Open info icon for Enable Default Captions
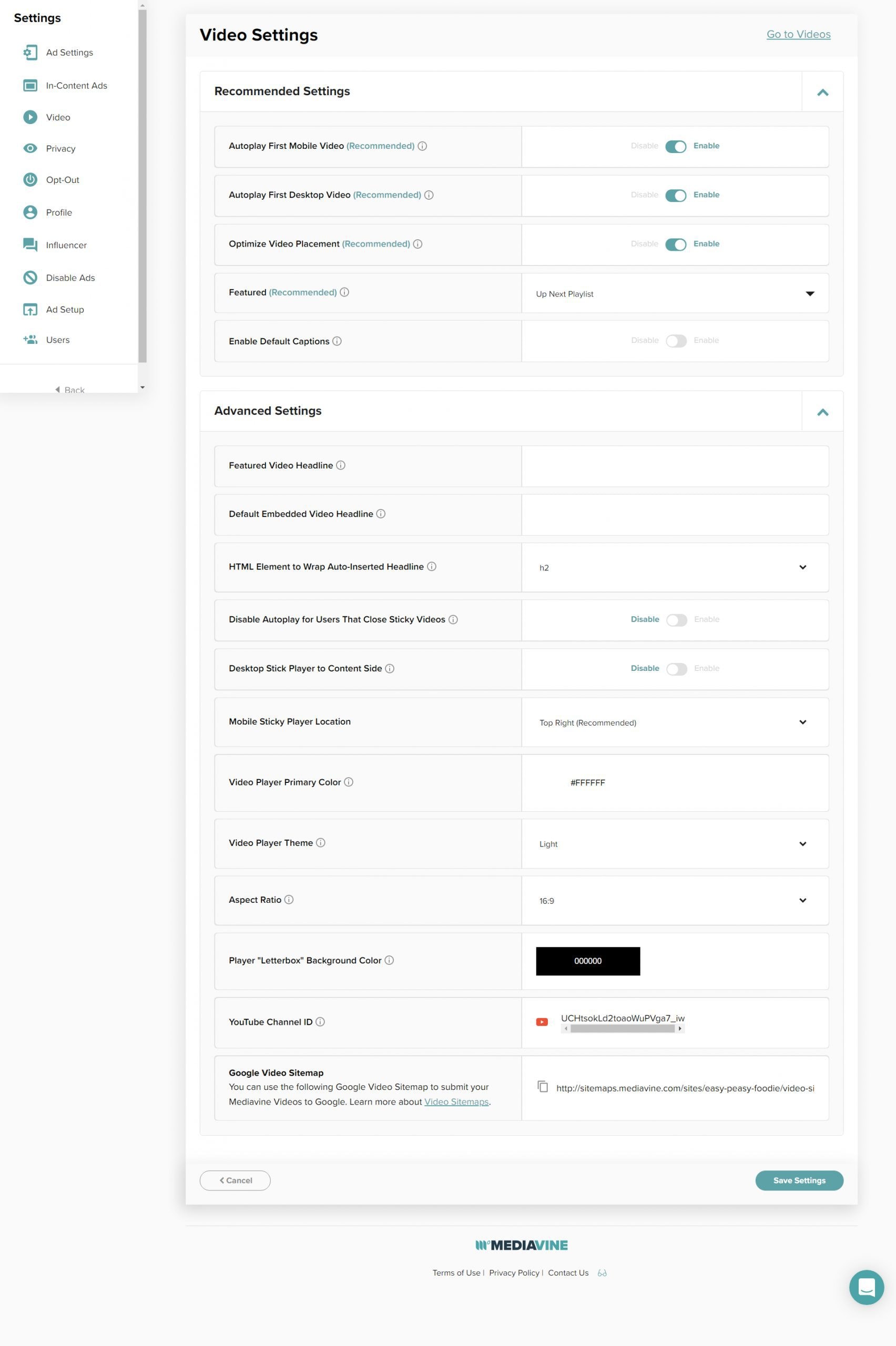 coord(337,342)
